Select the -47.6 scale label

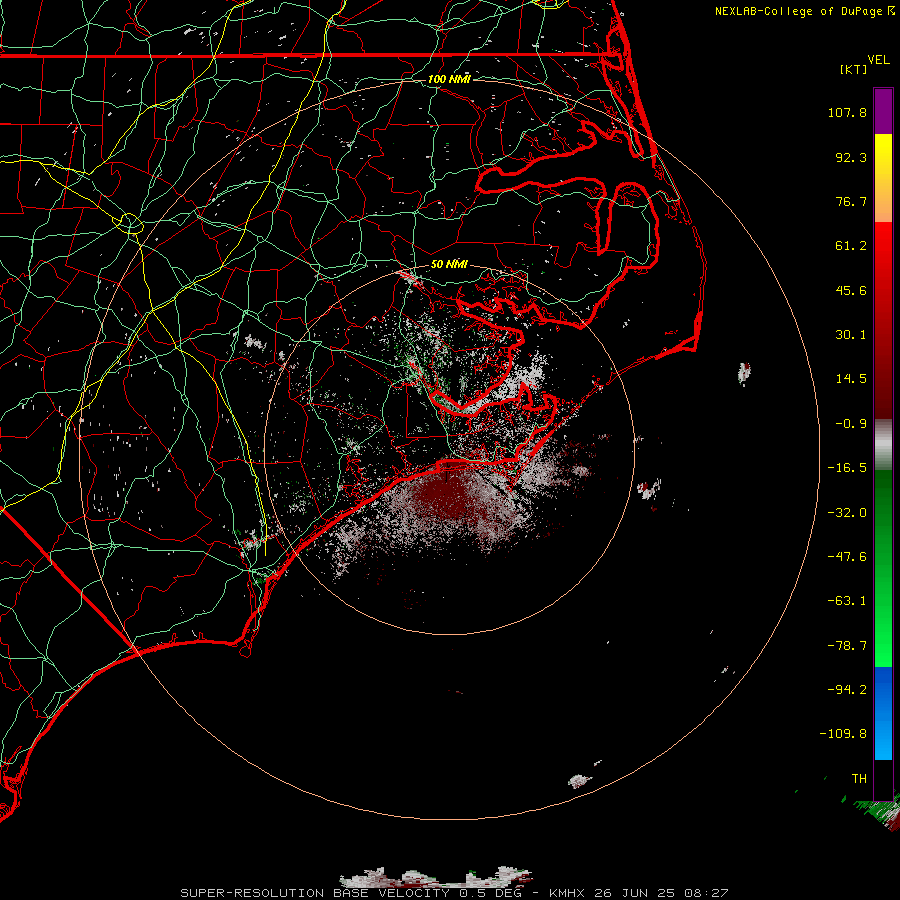point(847,557)
